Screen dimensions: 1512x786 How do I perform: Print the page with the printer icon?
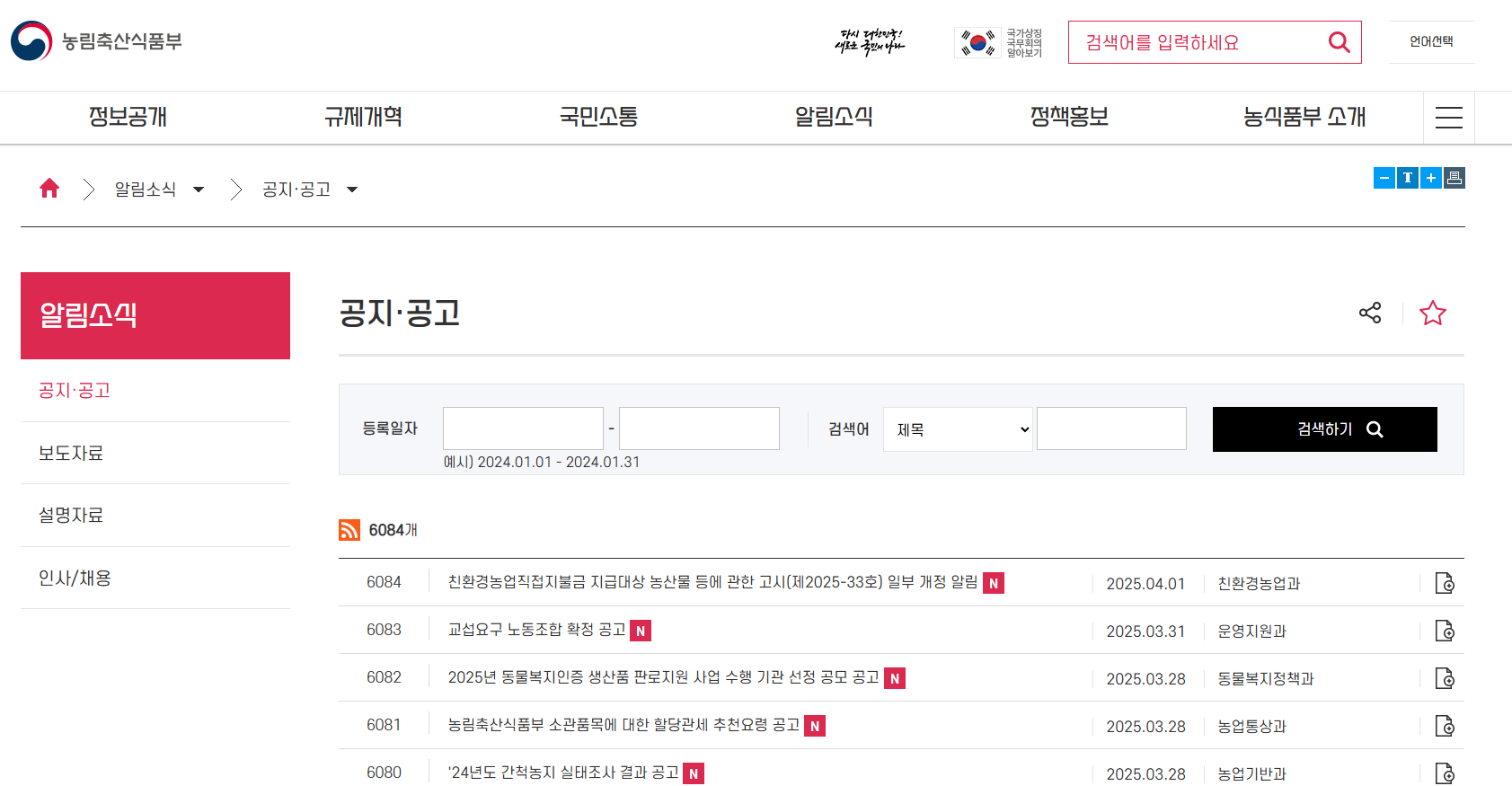pos(1455,178)
